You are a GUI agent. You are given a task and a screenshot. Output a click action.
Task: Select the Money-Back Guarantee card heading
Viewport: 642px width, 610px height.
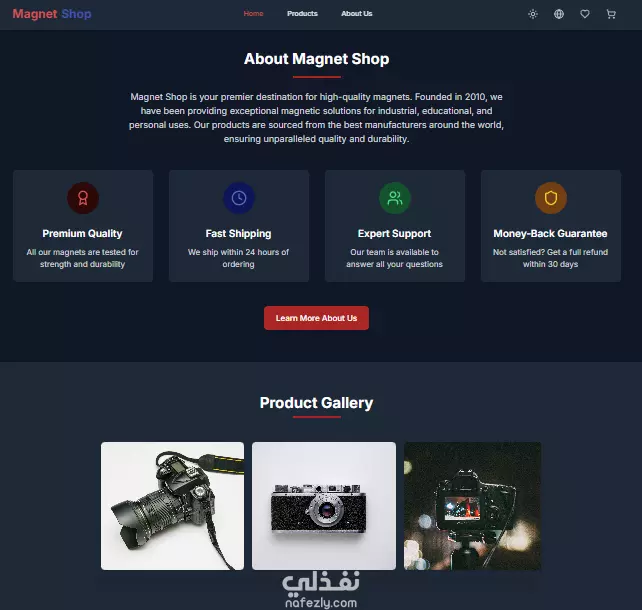pyautogui.click(x=550, y=233)
